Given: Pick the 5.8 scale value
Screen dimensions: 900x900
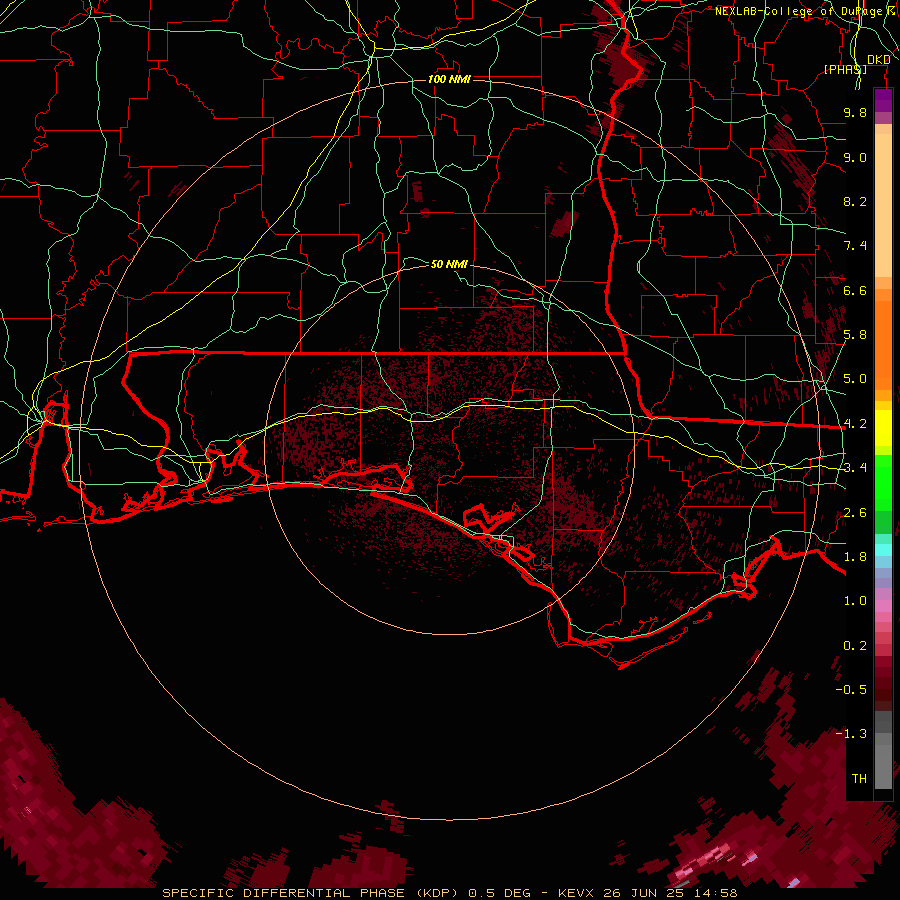Looking at the screenshot, I should [855, 335].
